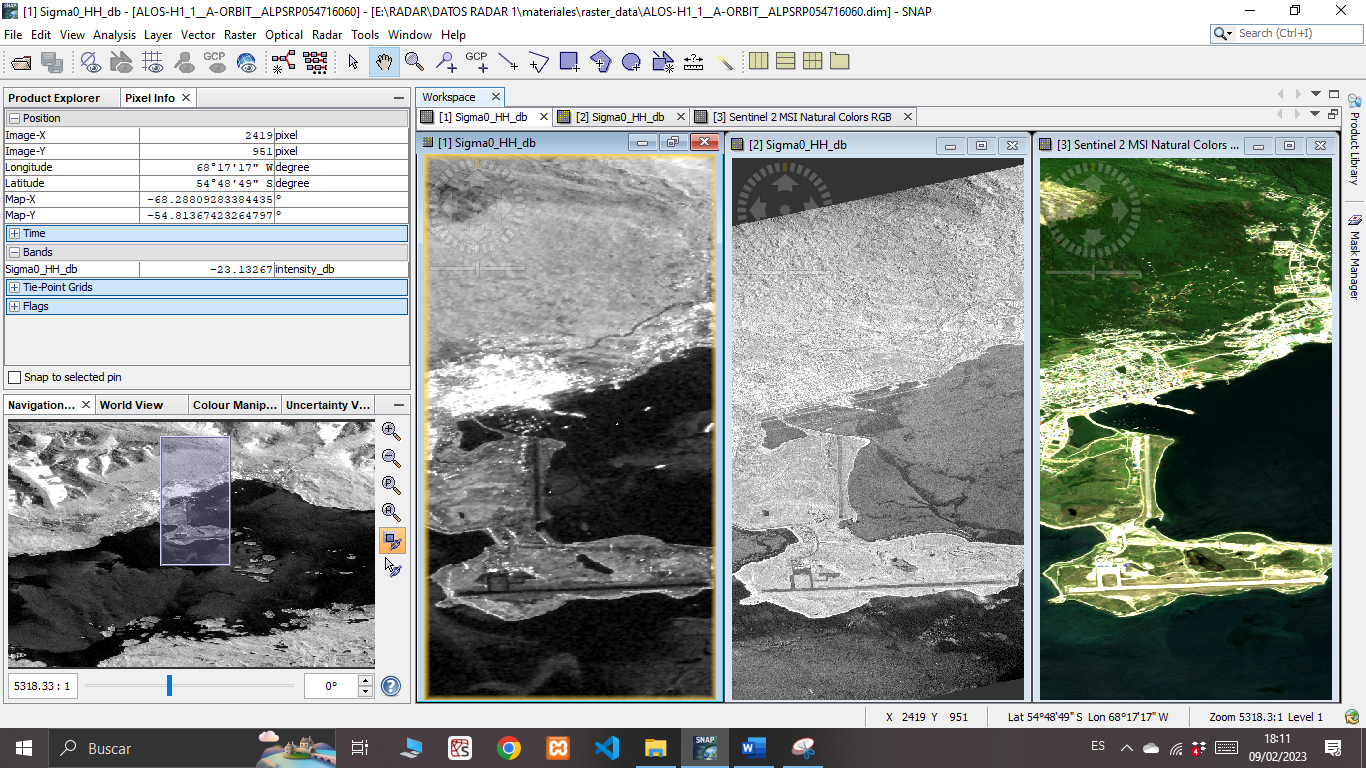Image resolution: width=1366 pixels, height=768 pixels.
Task: Select the Panning hand tool
Action: click(384, 62)
